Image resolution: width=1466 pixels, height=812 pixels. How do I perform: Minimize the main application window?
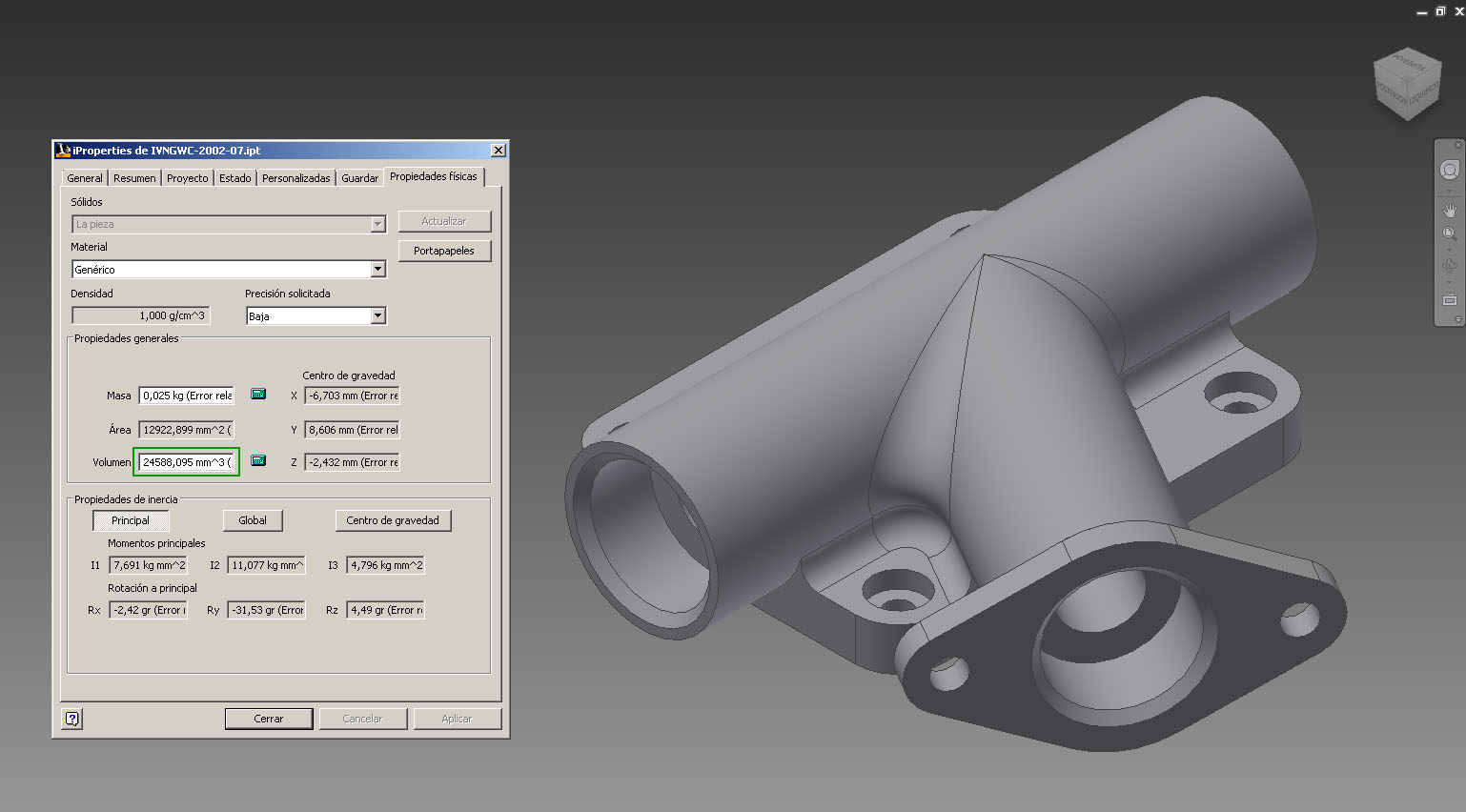1422,12
